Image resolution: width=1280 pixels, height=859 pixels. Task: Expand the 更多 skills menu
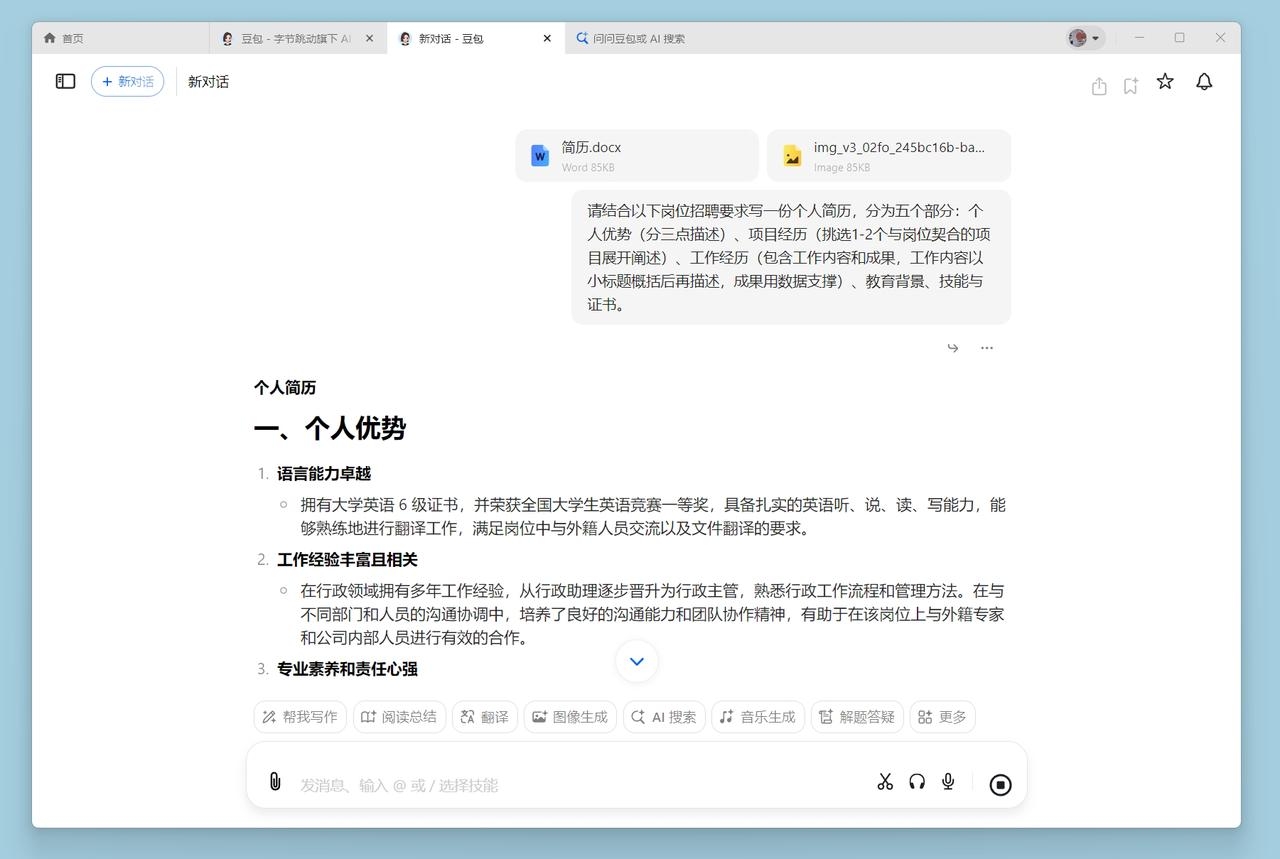tap(942, 717)
